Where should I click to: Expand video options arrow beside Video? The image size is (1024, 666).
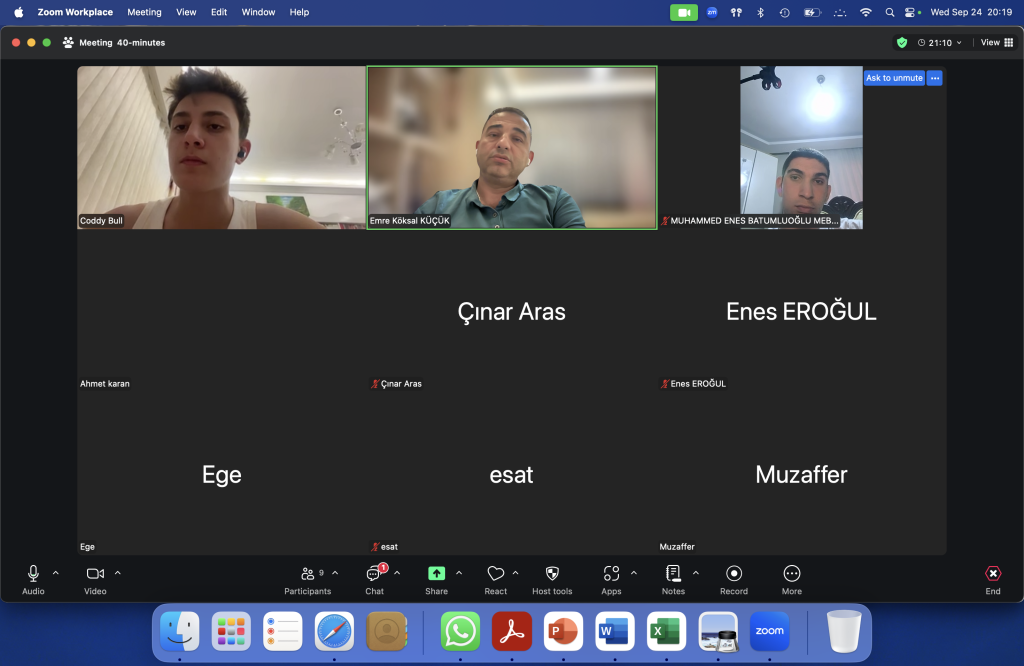tap(118, 573)
